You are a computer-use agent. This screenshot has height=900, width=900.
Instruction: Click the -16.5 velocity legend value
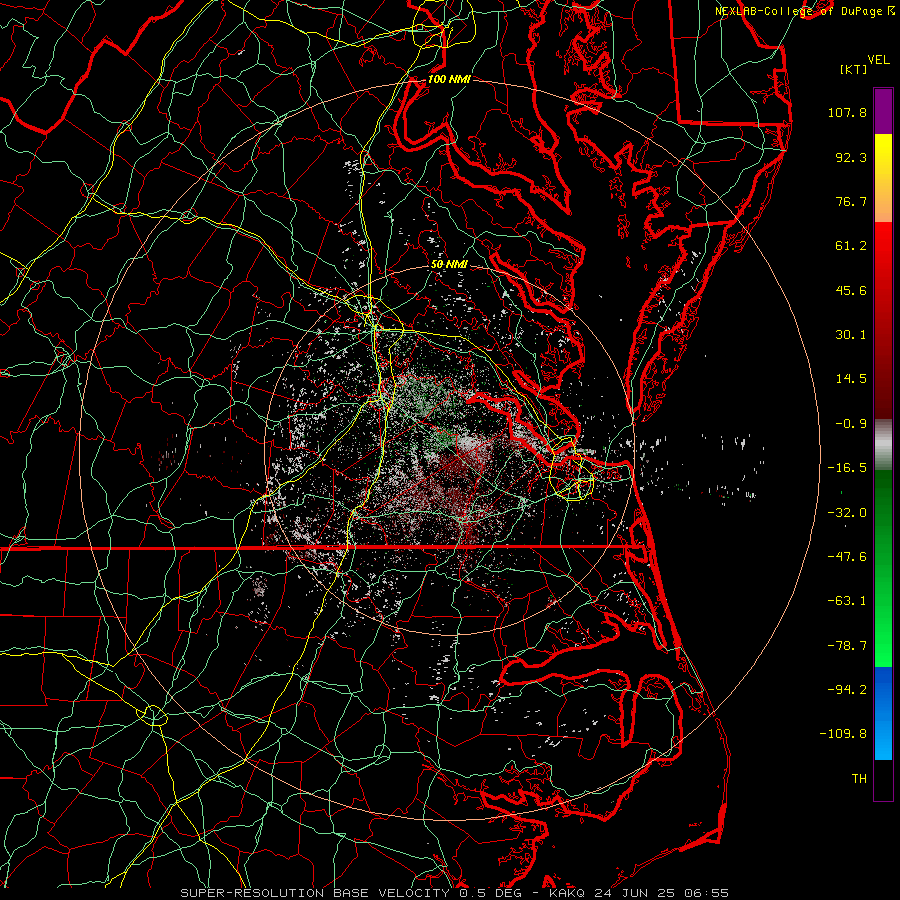[847, 468]
